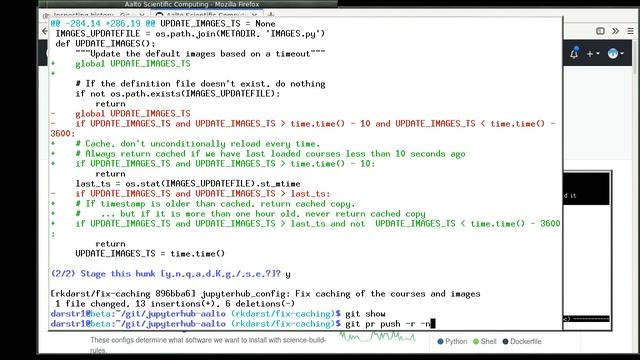Click 'last_ts = os.stat(IMAGES_UPDATEFILE).st_mtime' line

point(188,184)
